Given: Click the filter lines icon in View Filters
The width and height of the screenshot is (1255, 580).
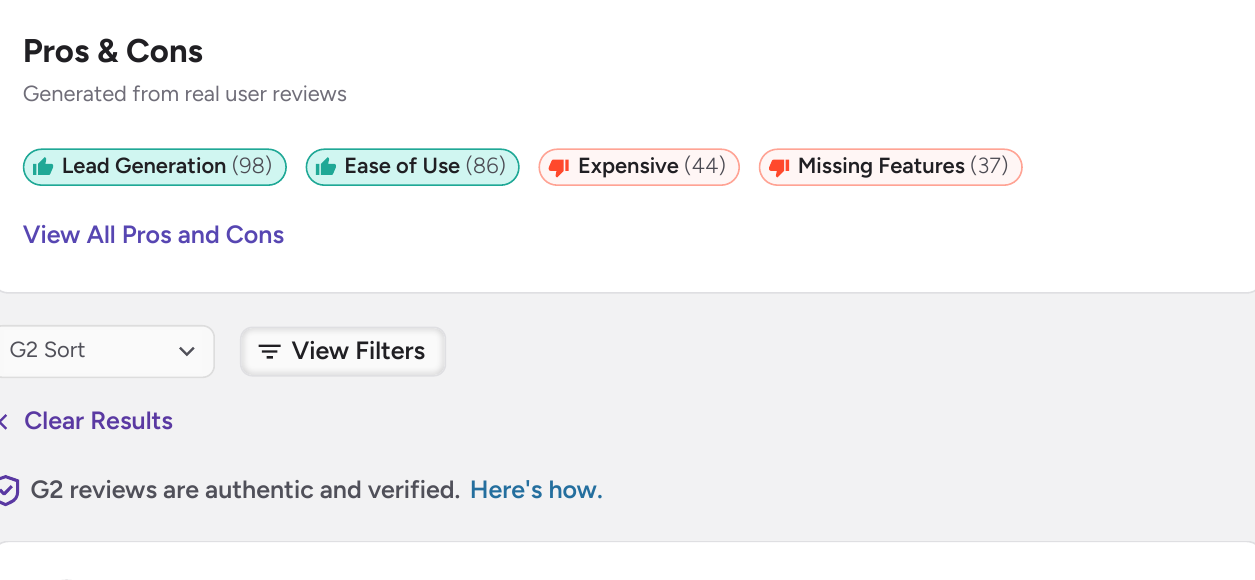Looking at the screenshot, I should click(269, 352).
